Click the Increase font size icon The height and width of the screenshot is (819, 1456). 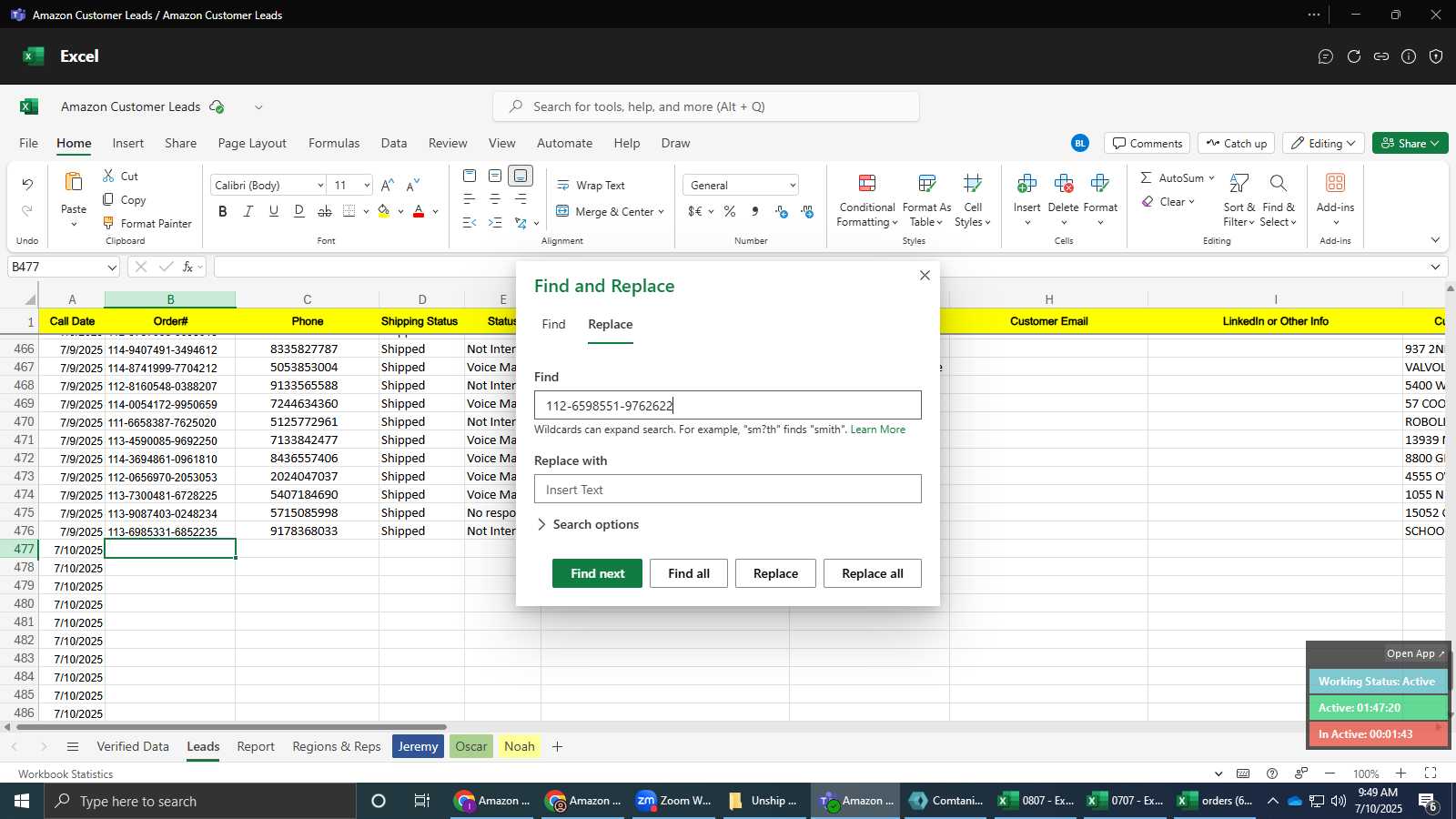point(388,185)
